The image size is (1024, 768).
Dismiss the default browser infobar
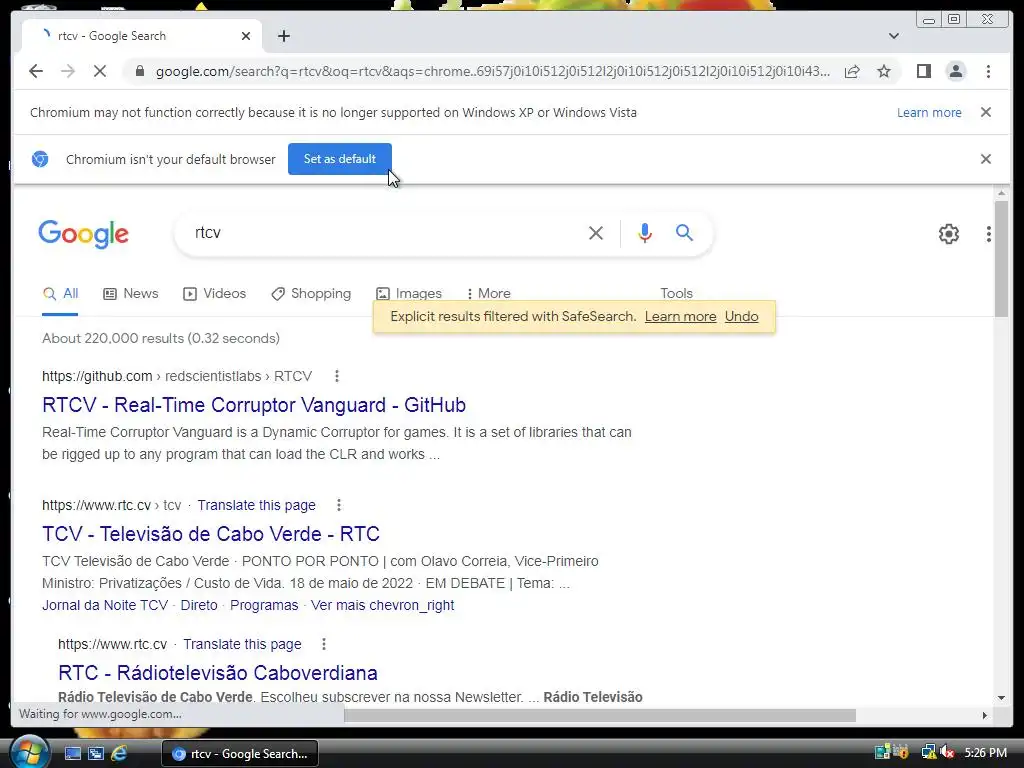click(x=985, y=159)
